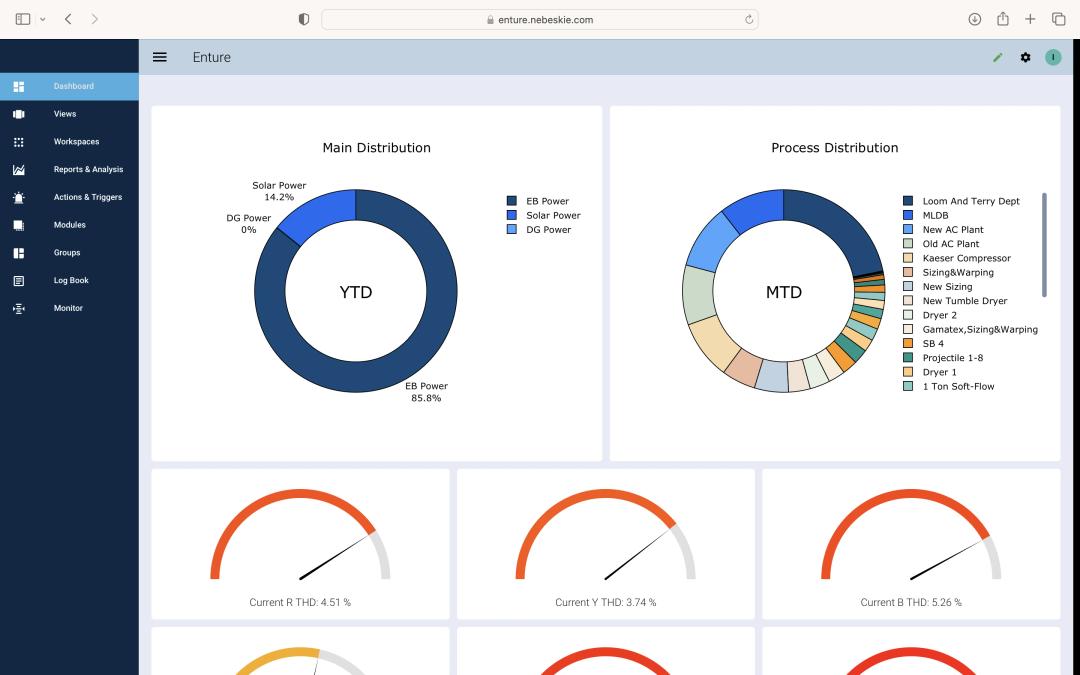Open Actions & Triggers menu item
Screen dimensions: 1080x675
coord(69,198)
